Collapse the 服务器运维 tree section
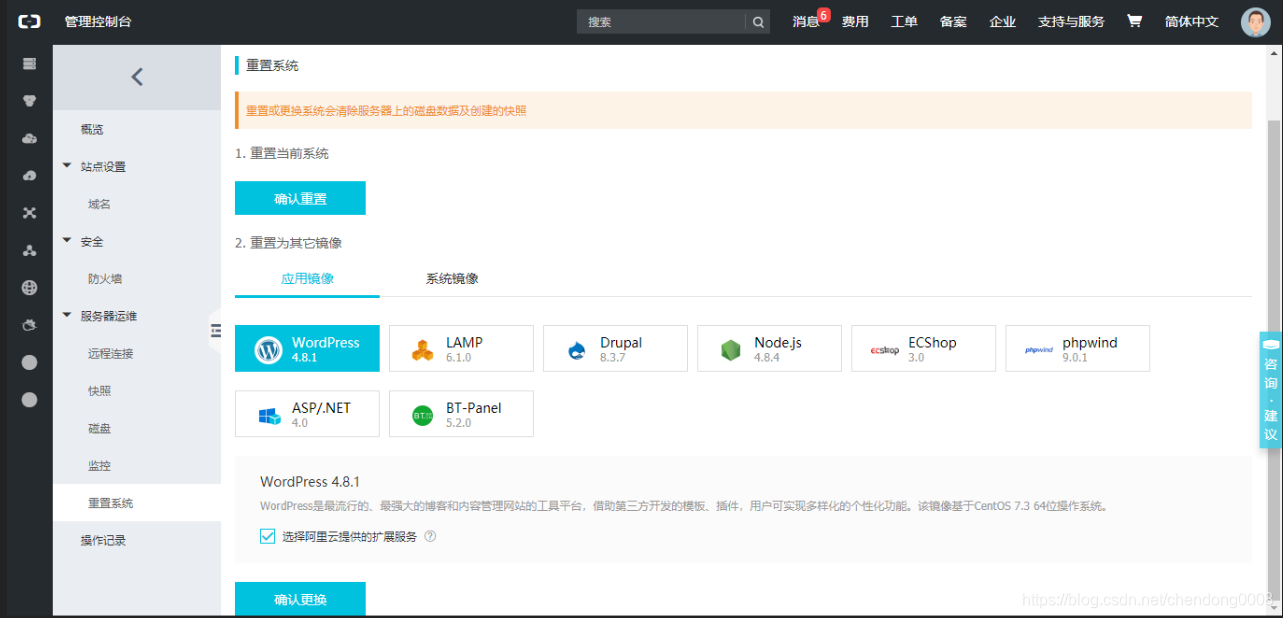The image size is (1283, 618). tap(67, 316)
